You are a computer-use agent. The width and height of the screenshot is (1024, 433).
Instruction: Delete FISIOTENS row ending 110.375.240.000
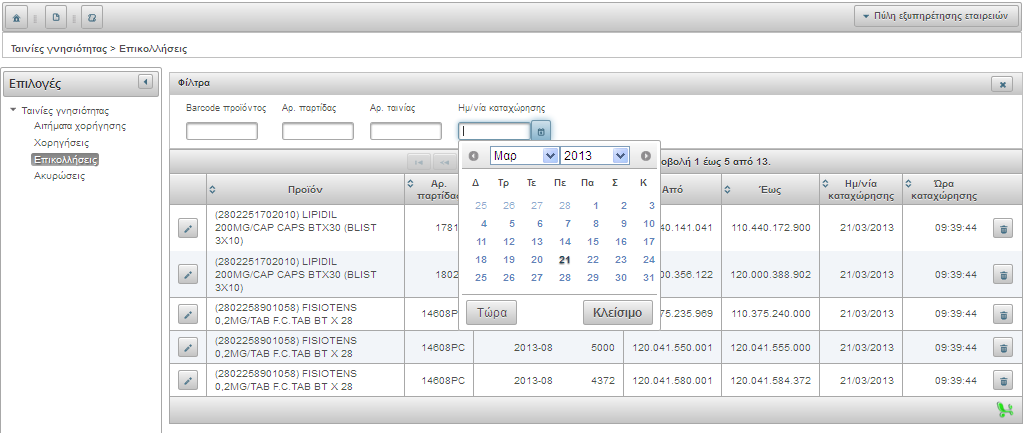point(1002,314)
